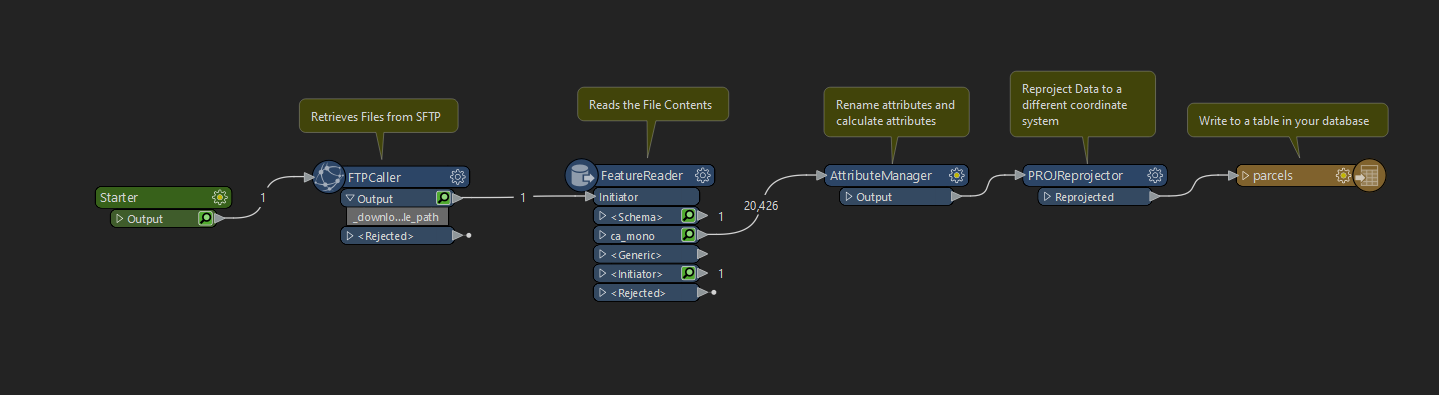Click the Starter transformer gear icon
Image resolution: width=1439 pixels, height=395 pixels.
point(219,198)
